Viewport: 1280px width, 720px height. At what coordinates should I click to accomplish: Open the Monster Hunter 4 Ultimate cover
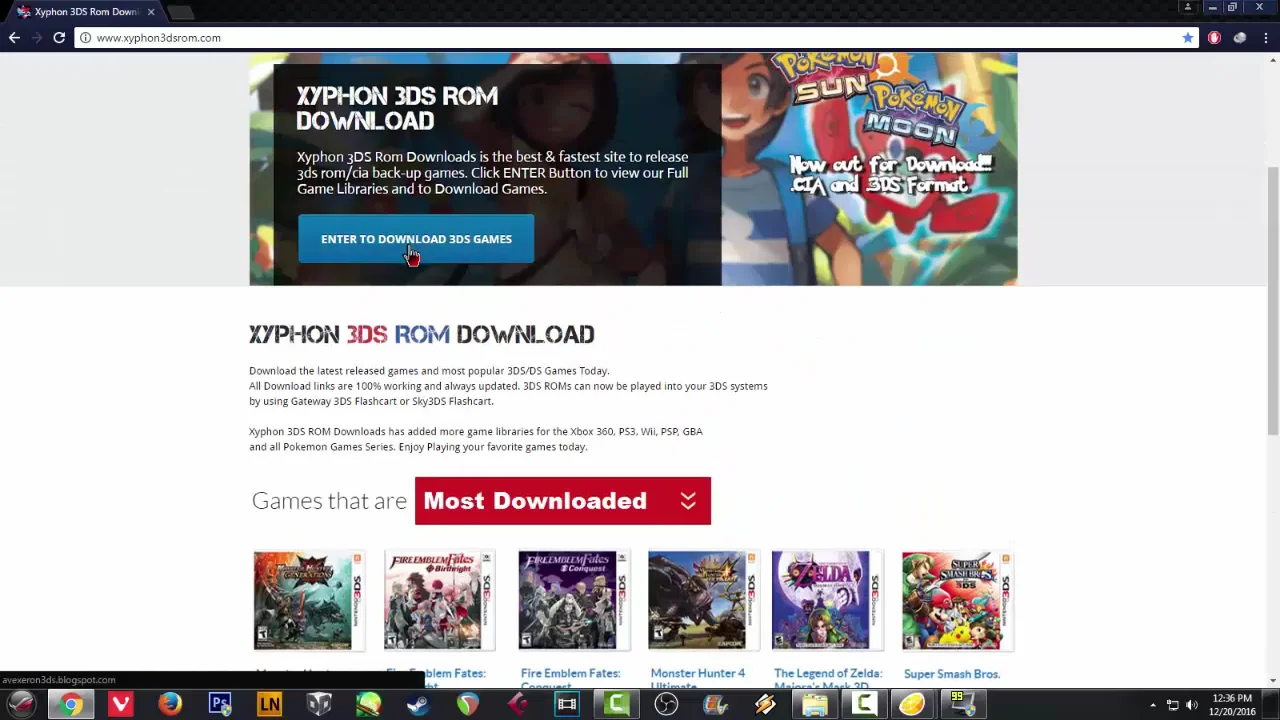pyautogui.click(x=703, y=600)
